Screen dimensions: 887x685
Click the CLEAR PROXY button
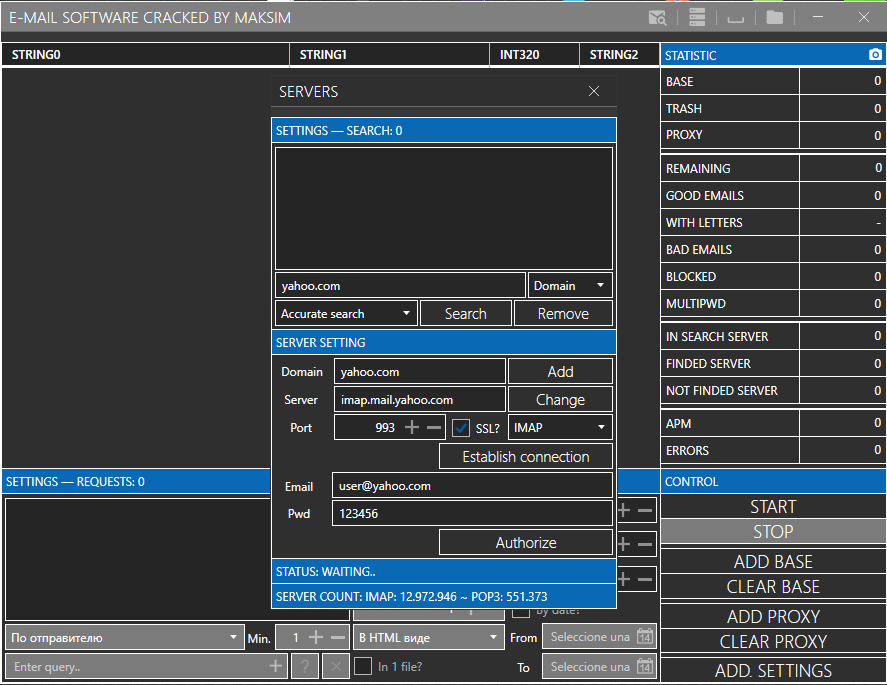click(773, 641)
